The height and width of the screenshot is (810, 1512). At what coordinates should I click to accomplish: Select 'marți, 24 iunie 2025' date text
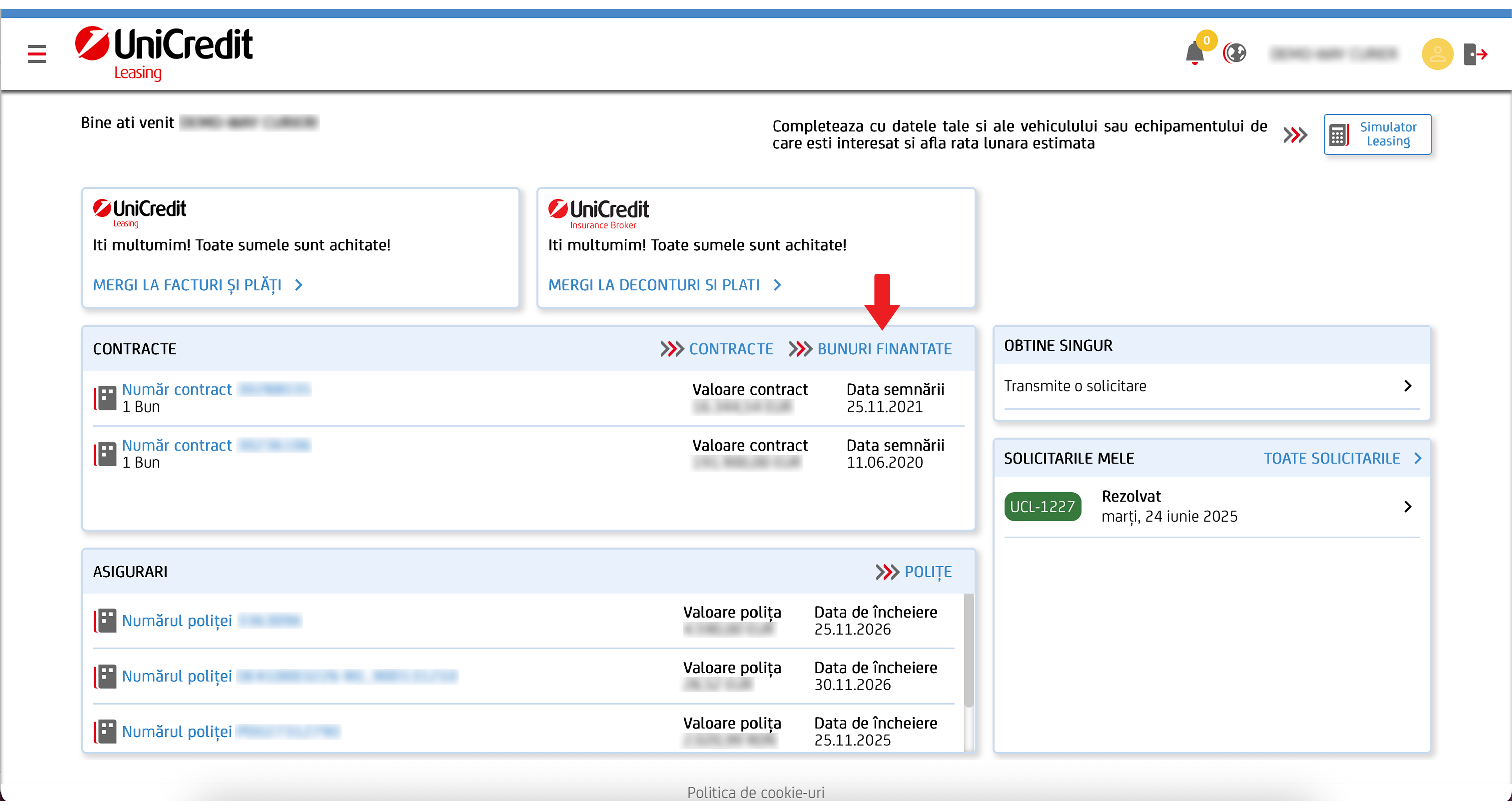pos(1169,516)
